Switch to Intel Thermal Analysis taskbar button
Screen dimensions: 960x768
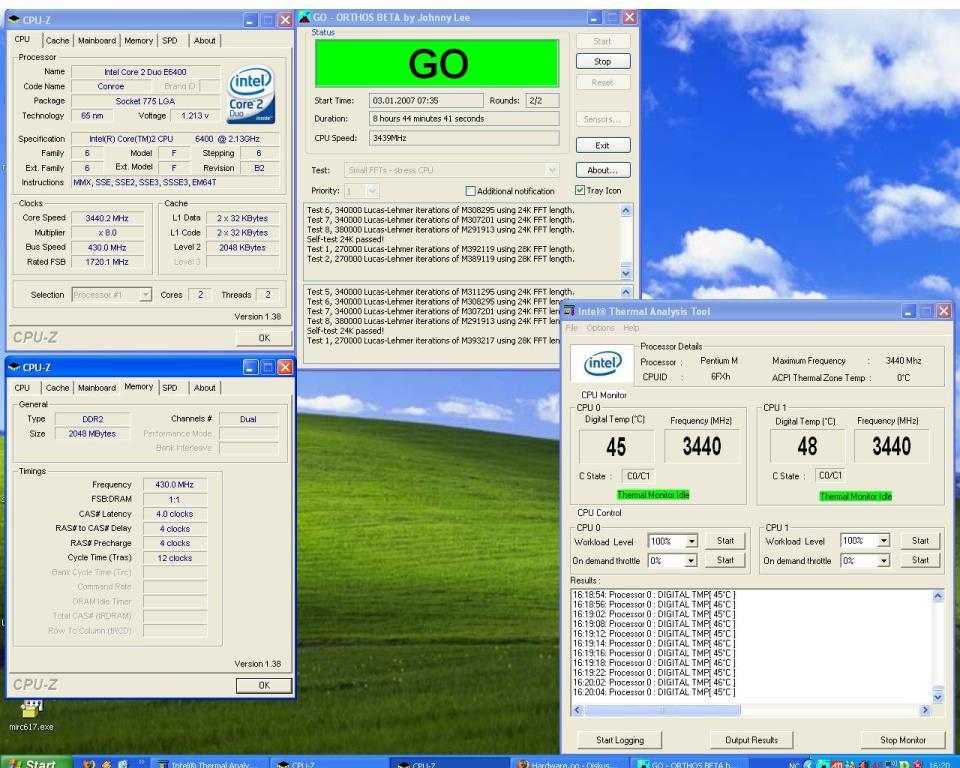click(209, 764)
